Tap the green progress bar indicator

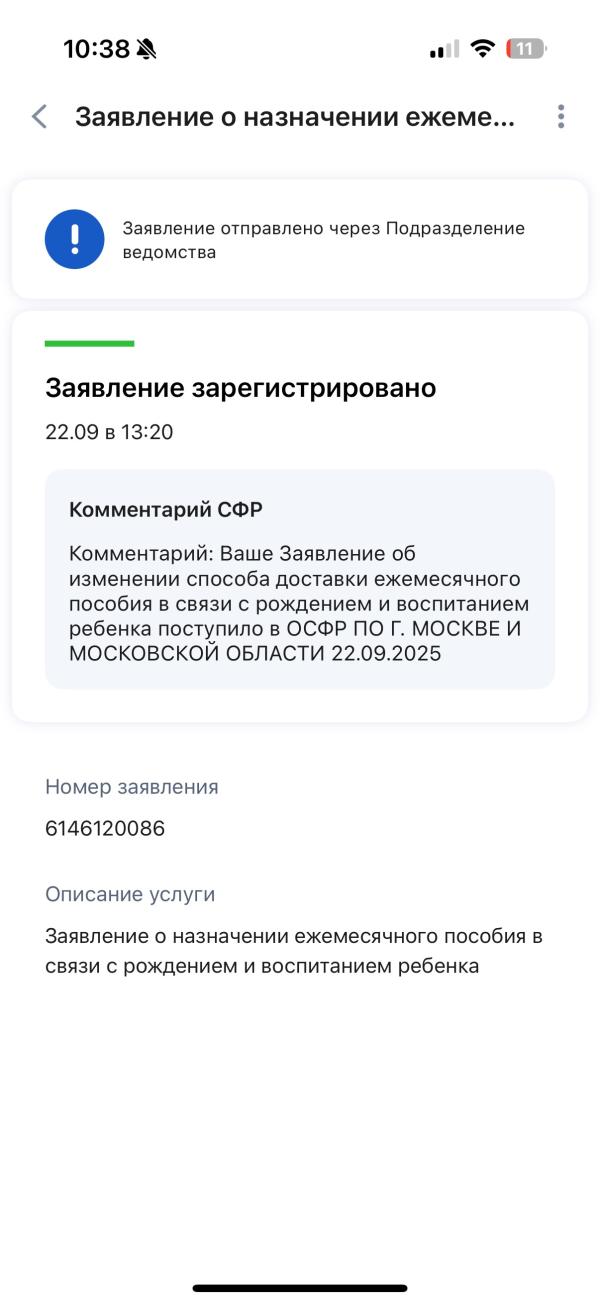coord(90,343)
